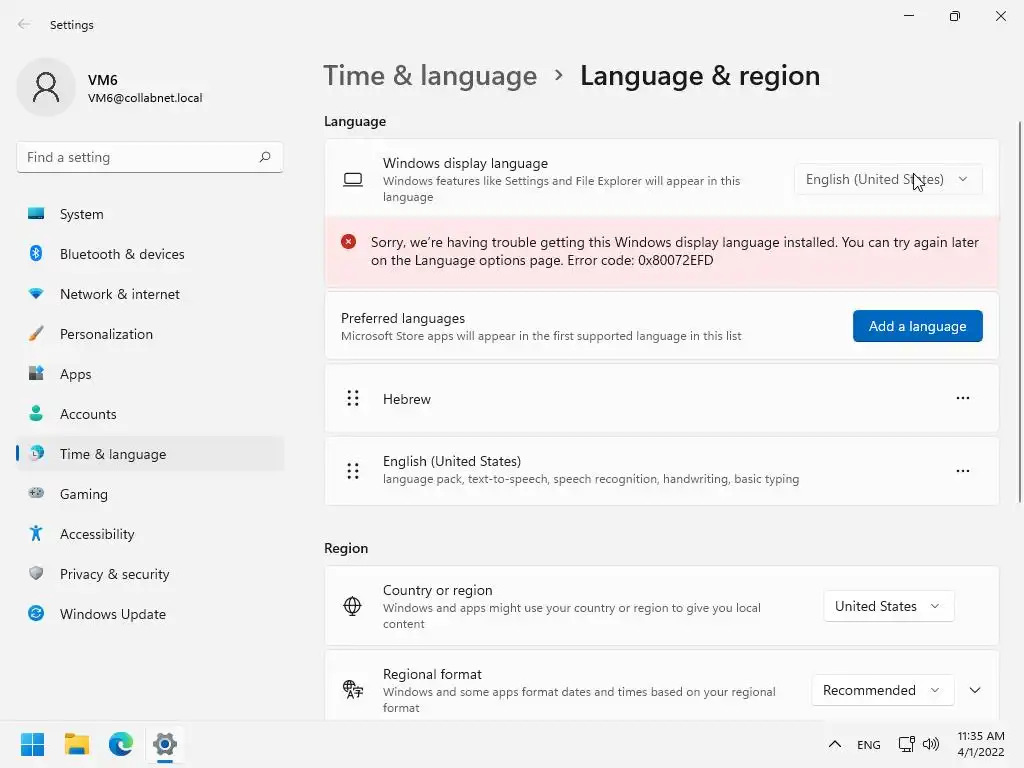The height and width of the screenshot is (768, 1024).
Task: Click the search magnifier in Find a setting
Action: (x=264, y=157)
